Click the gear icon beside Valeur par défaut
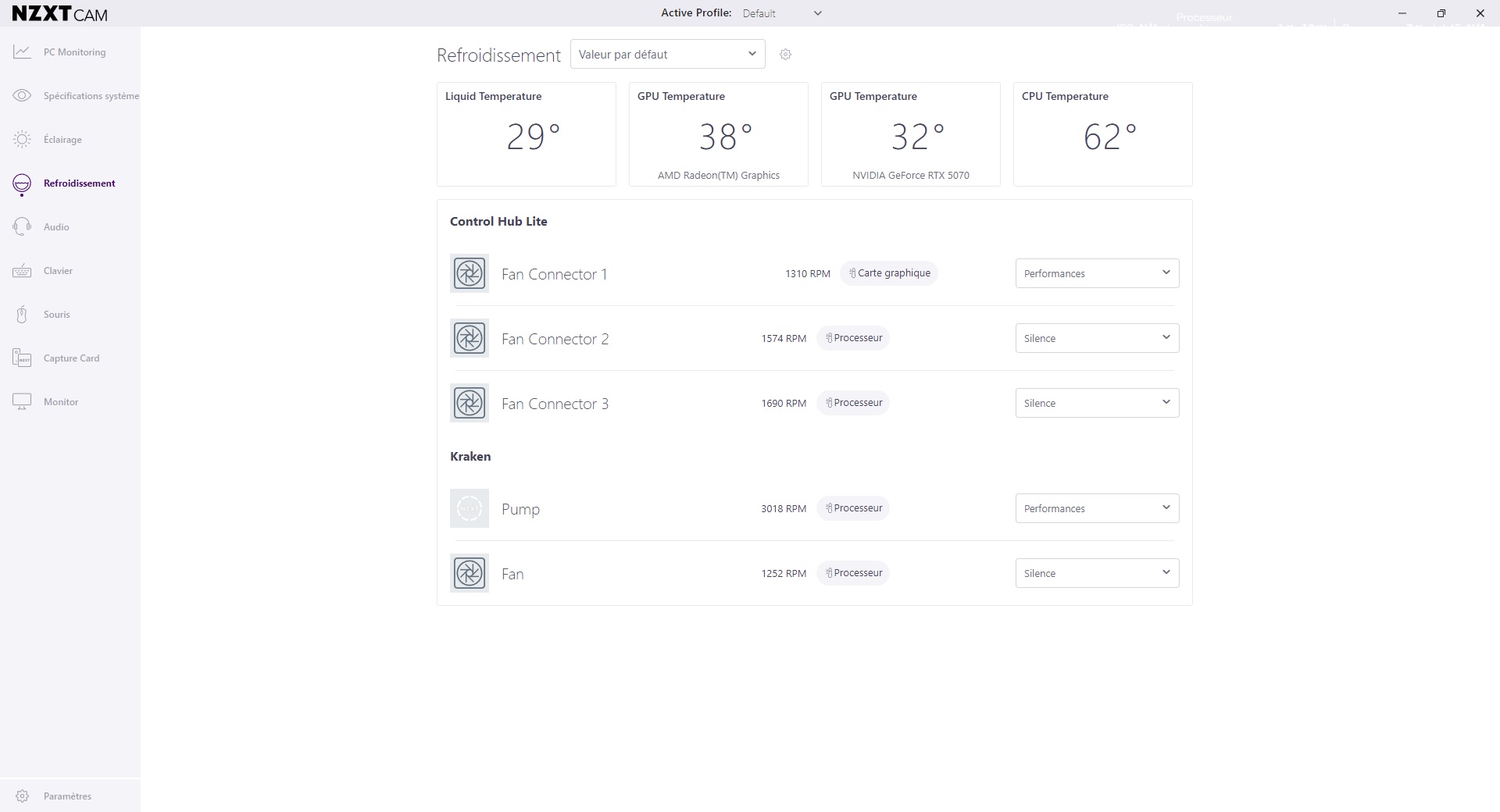 786,55
